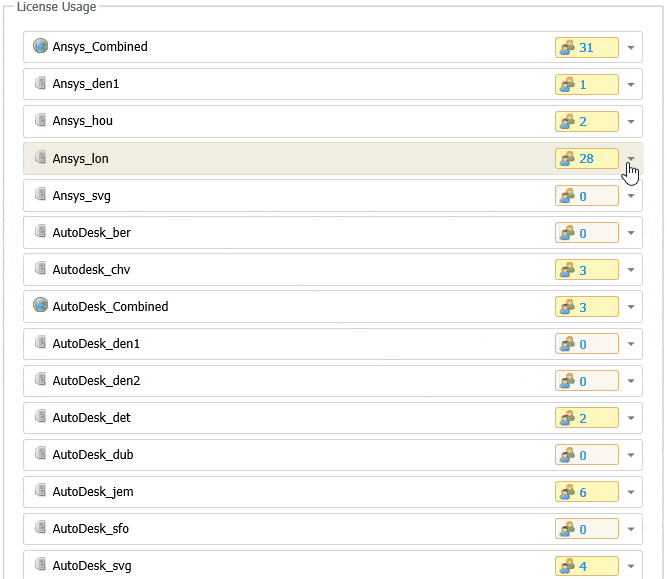Image resolution: width=667 pixels, height=579 pixels.
Task: Select the AutoDesk_den1 license name
Action: click(96, 344)
